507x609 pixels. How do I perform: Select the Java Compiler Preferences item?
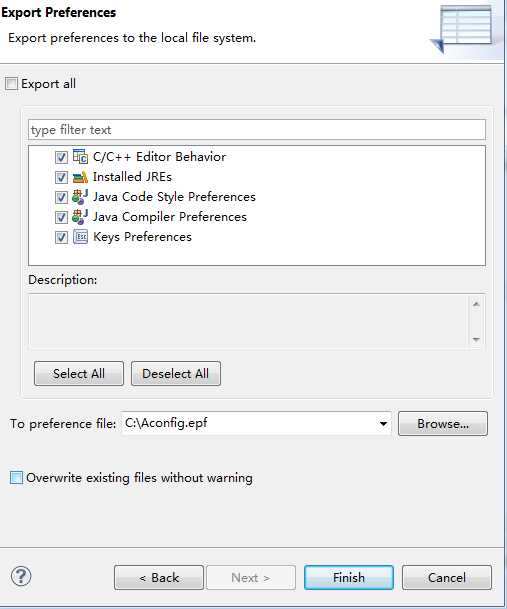[169, 217]
